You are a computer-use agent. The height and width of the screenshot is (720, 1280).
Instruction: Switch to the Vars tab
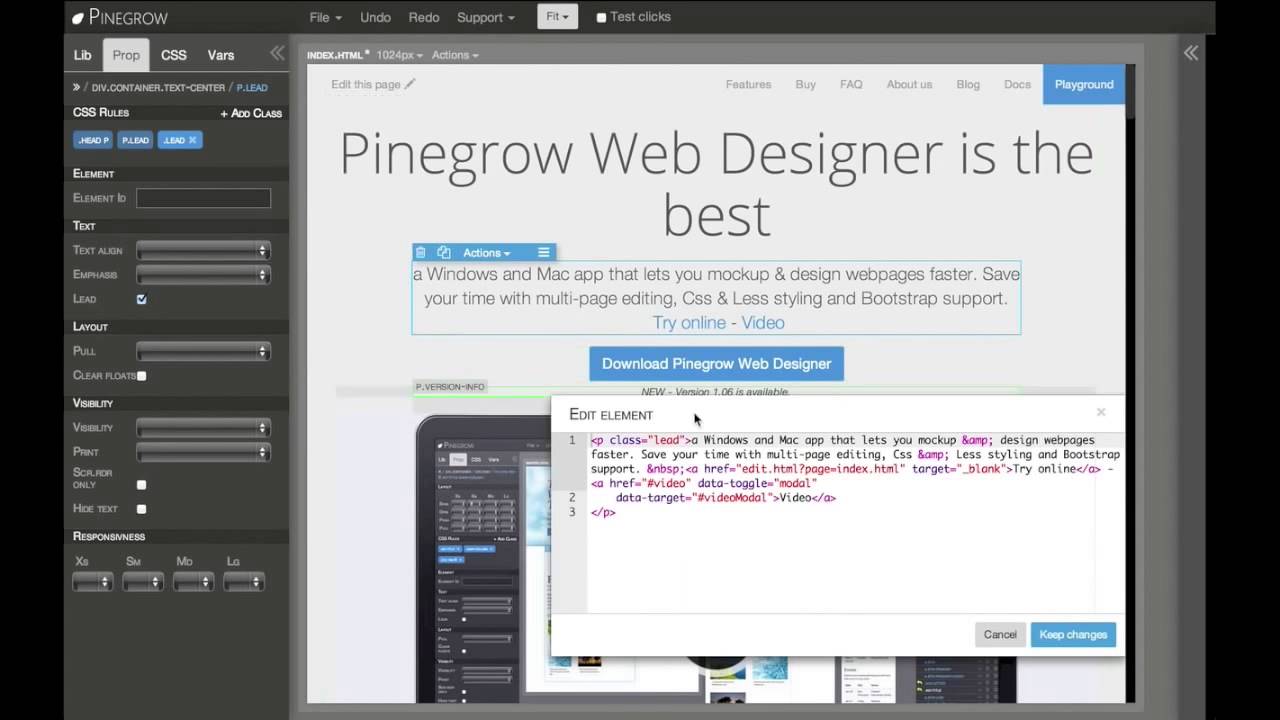click(221, 55)
